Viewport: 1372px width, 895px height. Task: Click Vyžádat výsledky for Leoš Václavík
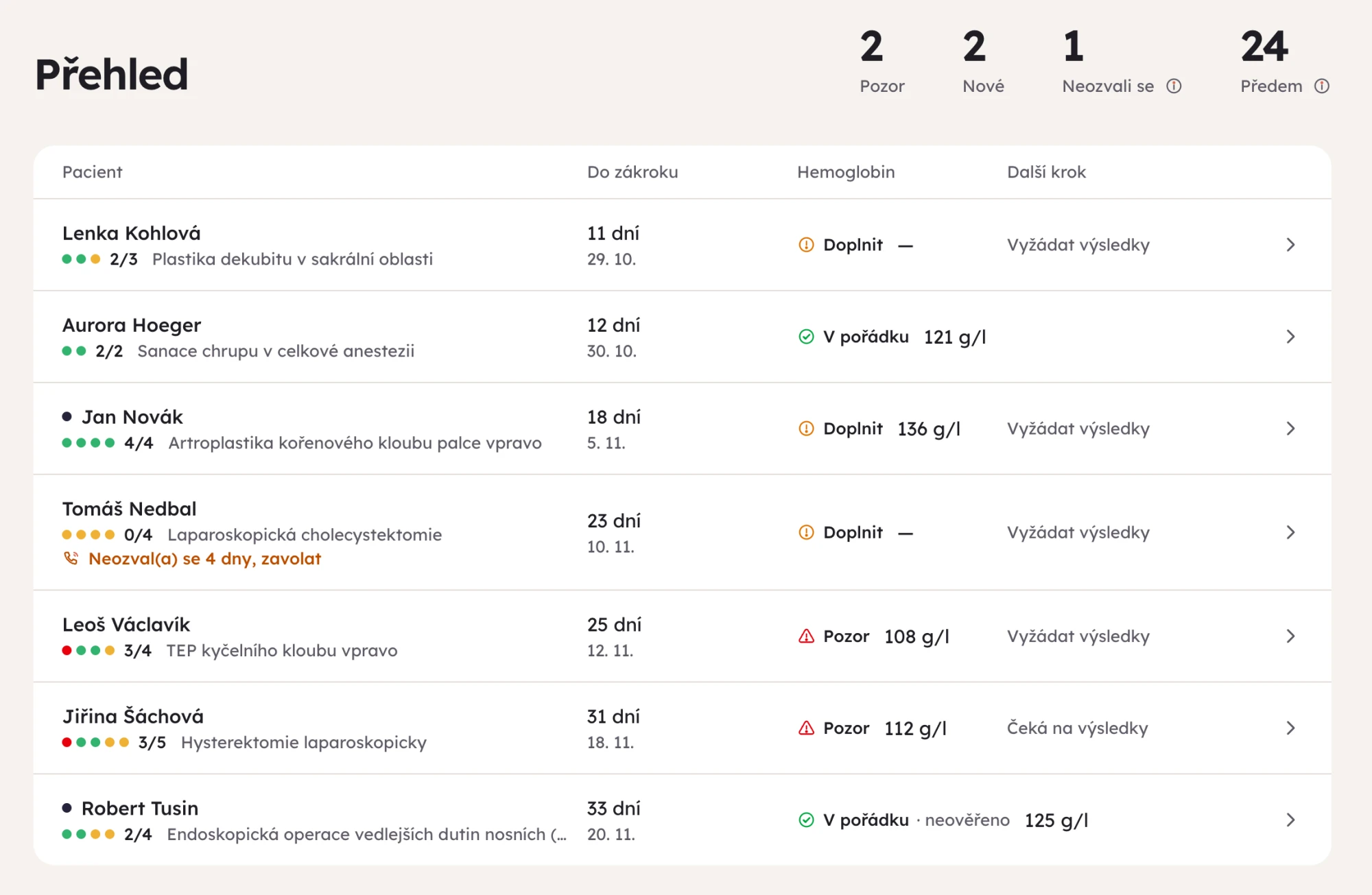[1078, 636]
